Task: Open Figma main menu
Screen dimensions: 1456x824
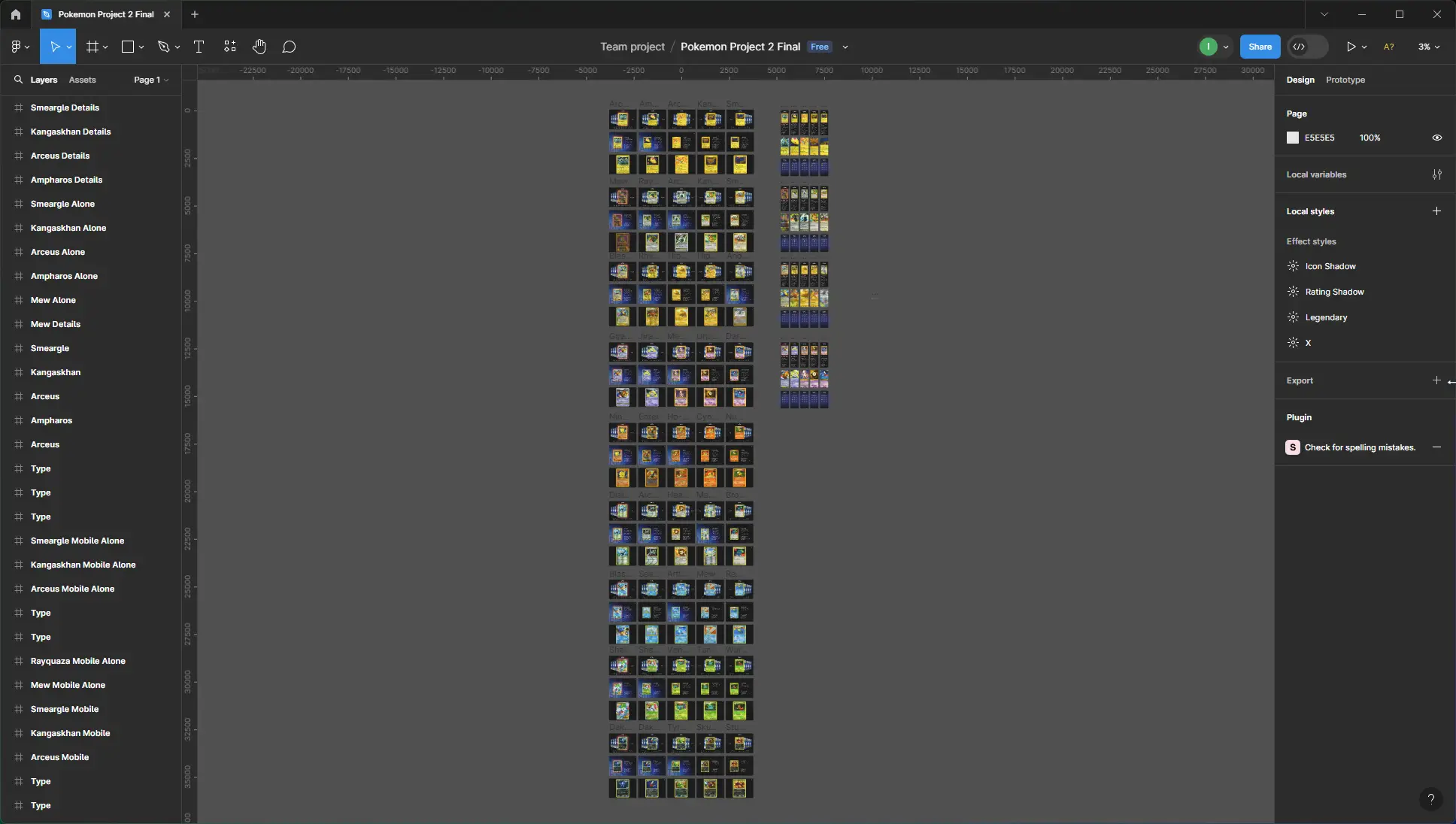Action: click(x=17, y=47)
